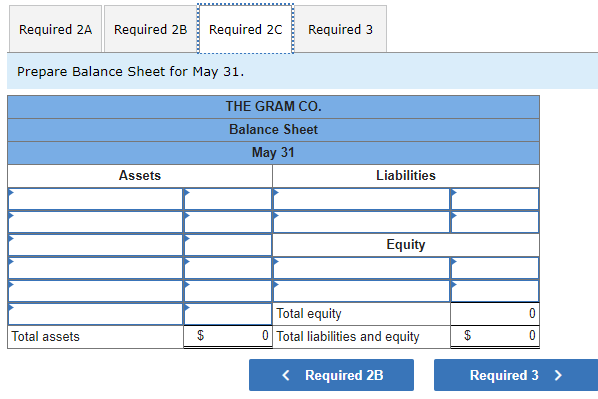Open fifth asset name dropdown row
The height and width of the screenshot is (399, 598).
pyautogui.click(x=95, y=291)
